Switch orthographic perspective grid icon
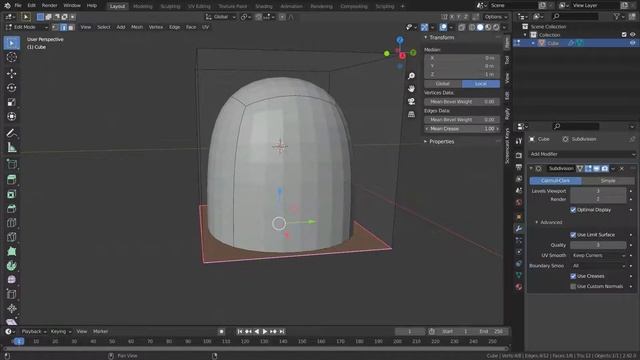This screenshot has width=640, height=360. (x=411, y=114)
